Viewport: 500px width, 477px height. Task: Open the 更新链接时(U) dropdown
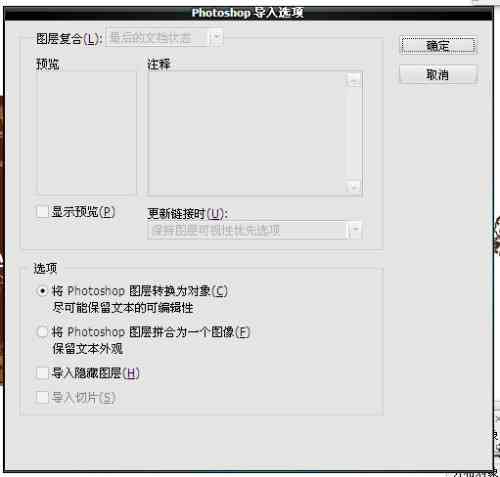254,230
